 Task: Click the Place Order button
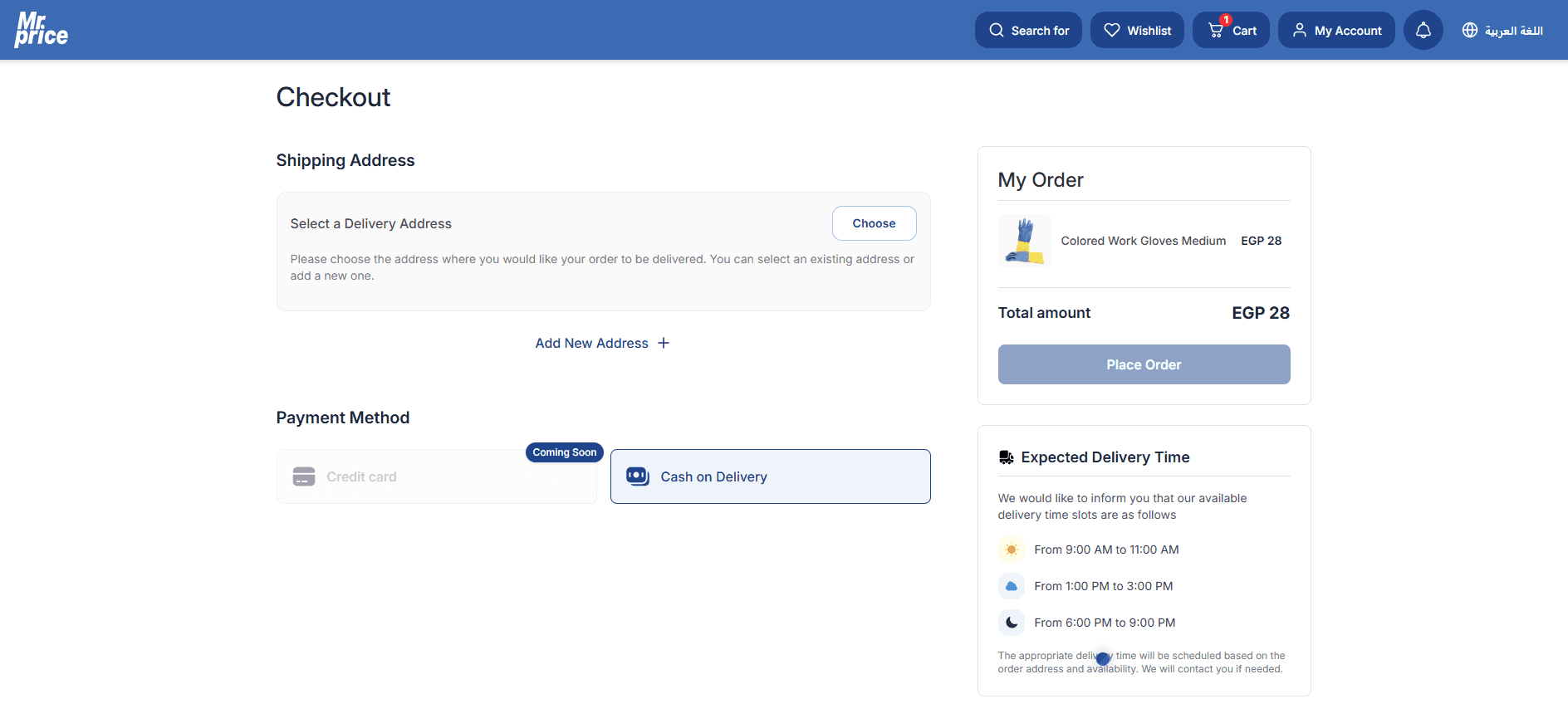coord(1144,364)
